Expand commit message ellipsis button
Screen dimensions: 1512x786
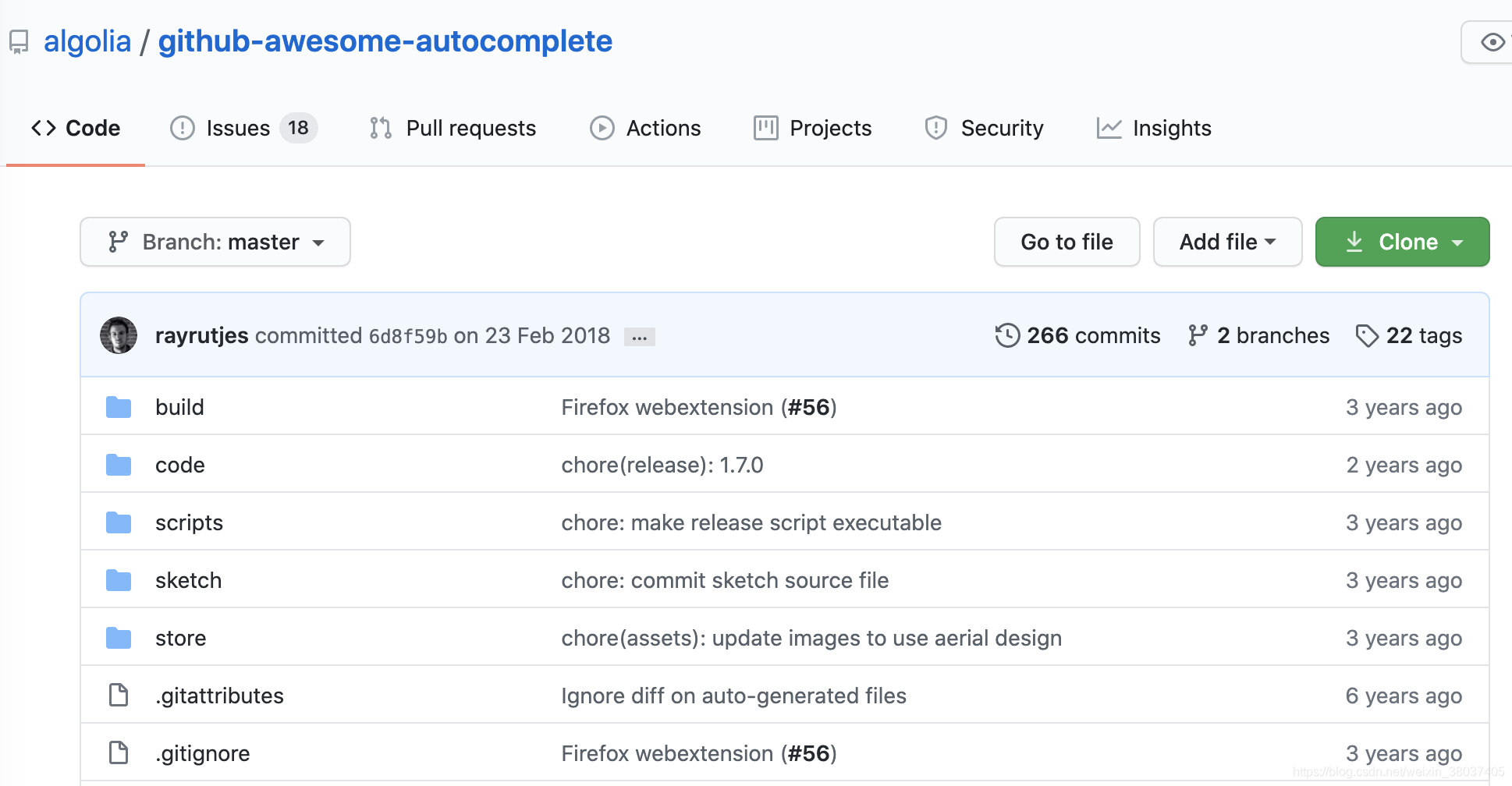[639, 337]
